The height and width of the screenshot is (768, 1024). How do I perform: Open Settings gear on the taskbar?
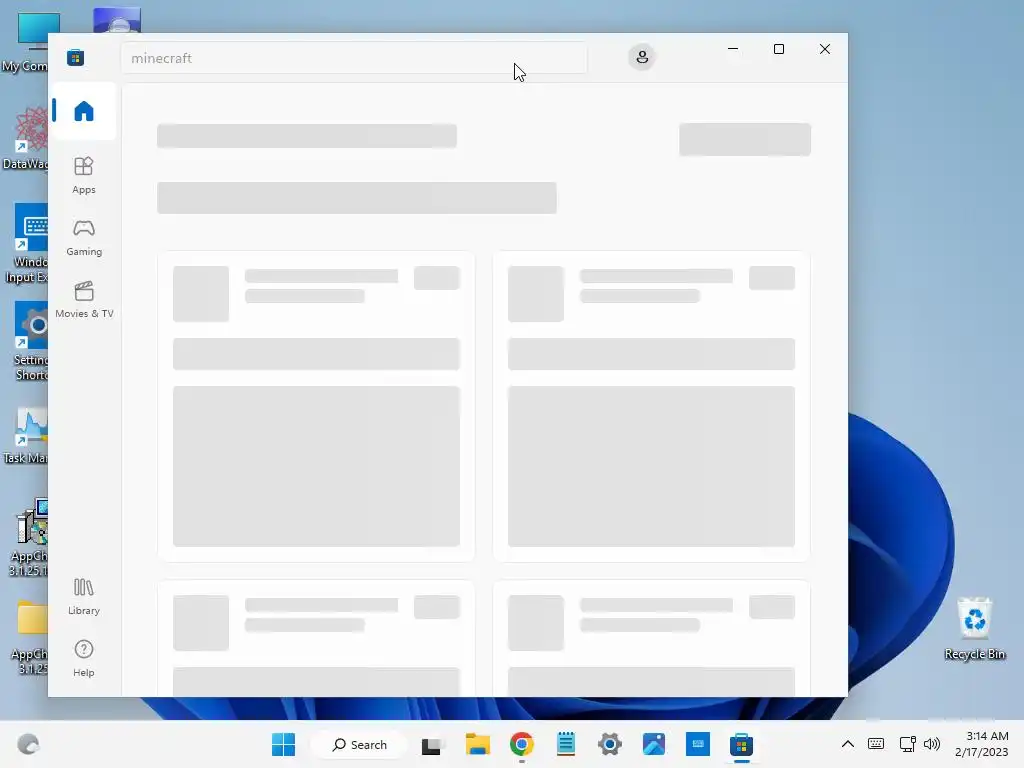[x=609, y=744]
